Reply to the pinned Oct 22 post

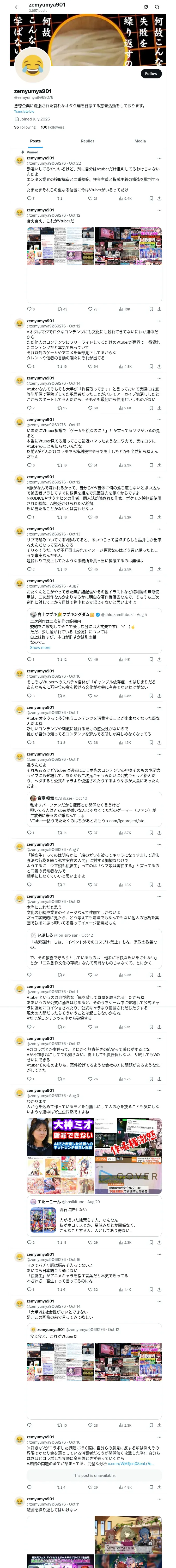(28, 198)
